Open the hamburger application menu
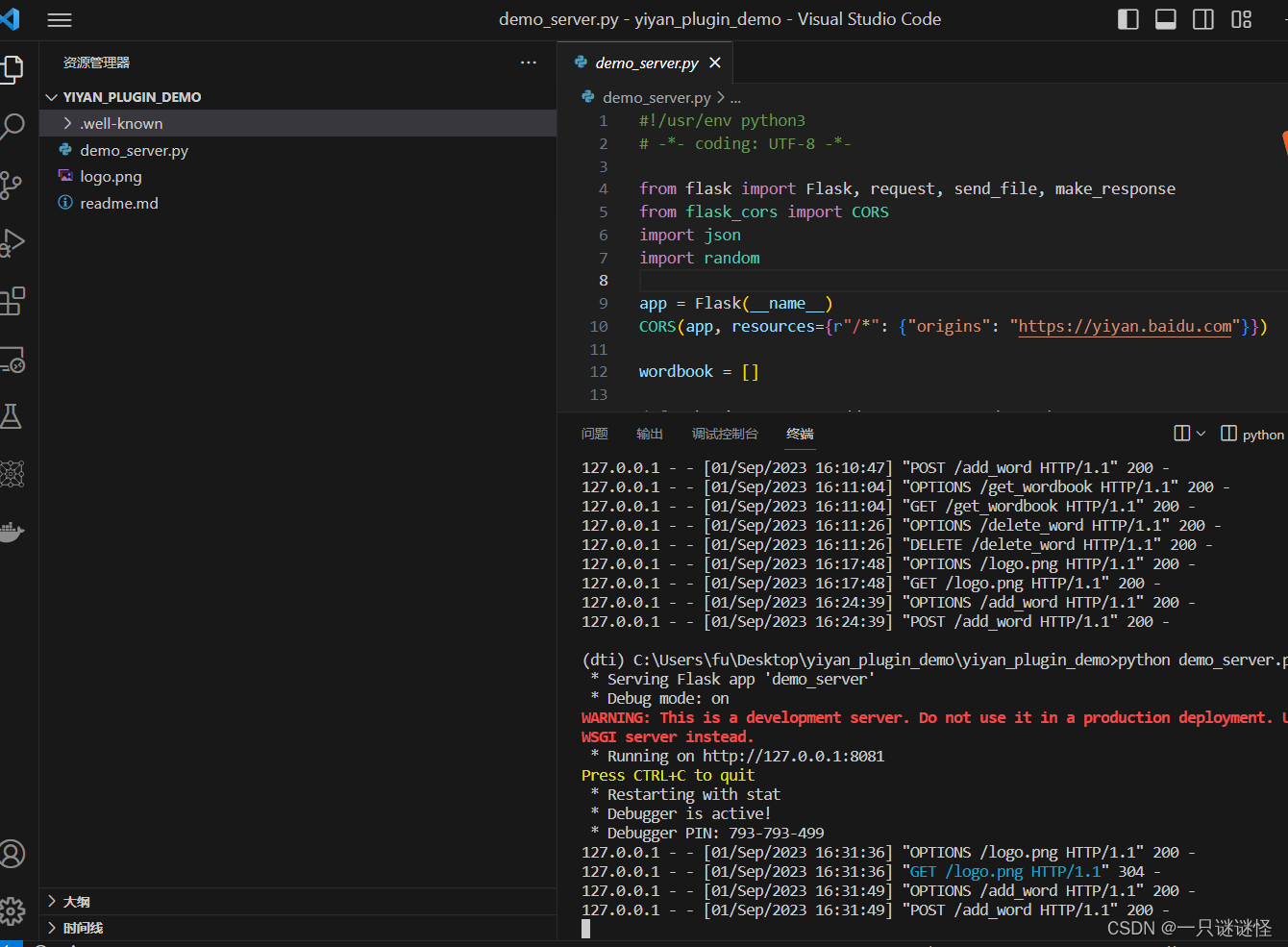This screenshot has width=1288, height=947. tap(60, 19)
